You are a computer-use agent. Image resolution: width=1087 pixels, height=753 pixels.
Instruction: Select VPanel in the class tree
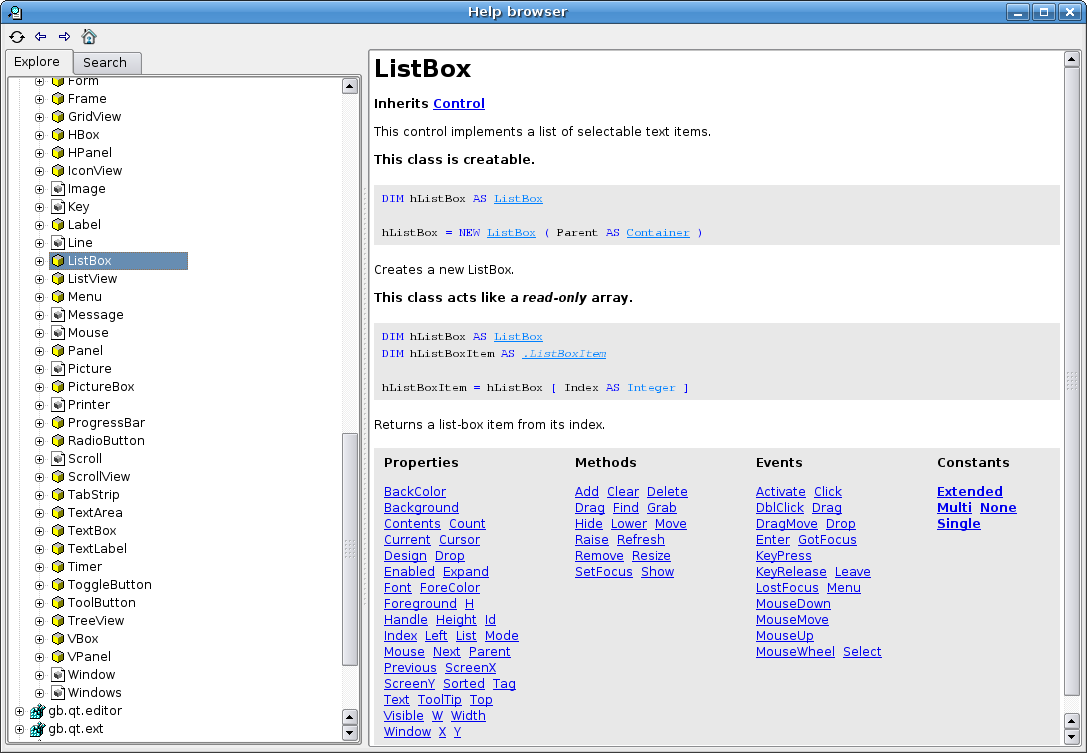(89, 657)
